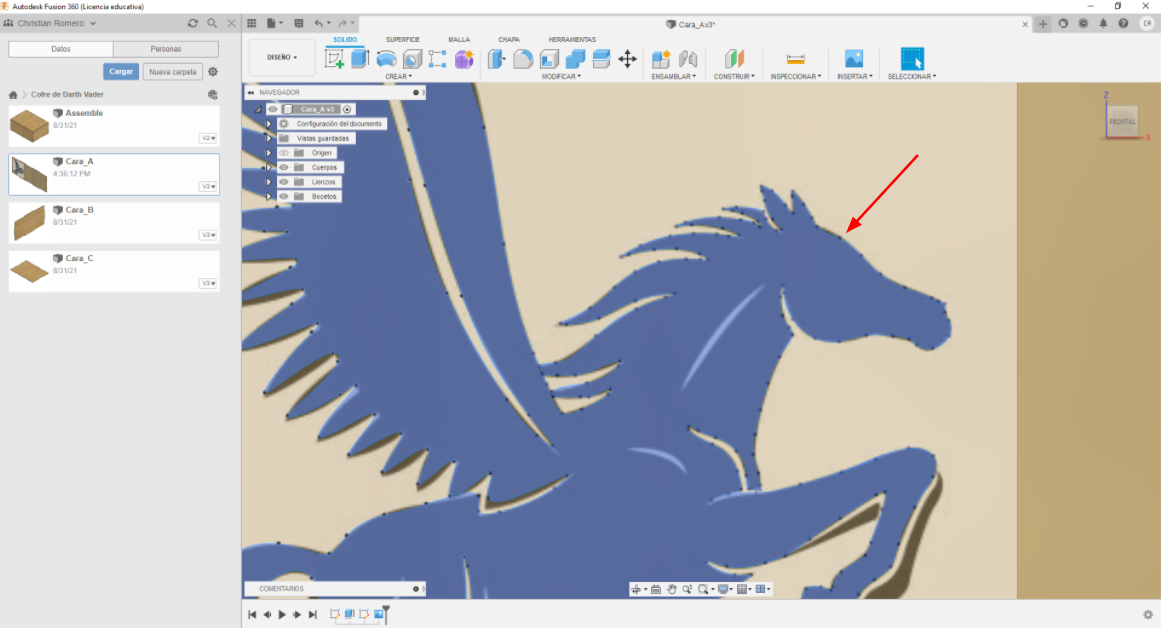Save the document with the disk icon
This screenshot has width=1161, height=628.
point(298,23)
